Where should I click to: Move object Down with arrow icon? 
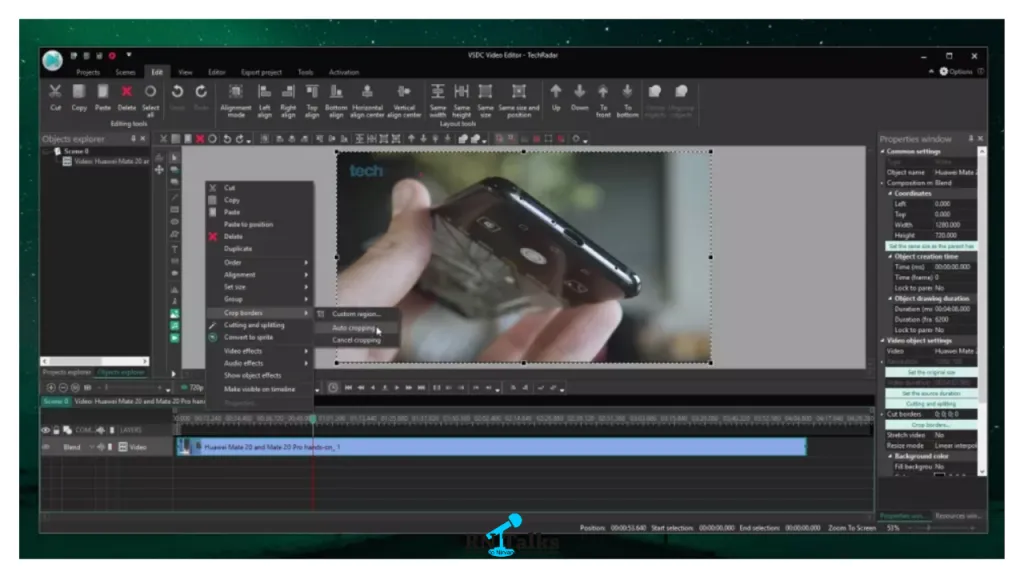coord(579,91)
